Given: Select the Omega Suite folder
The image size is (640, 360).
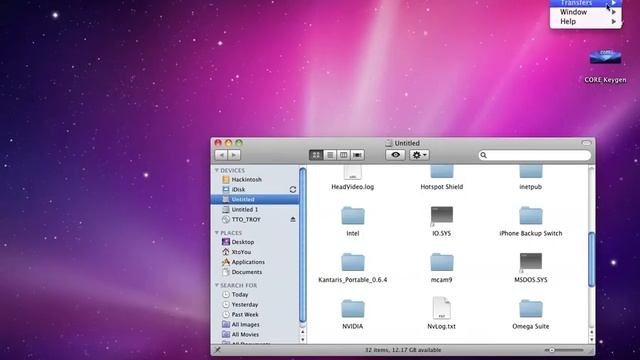Looking at the screenshot, I should point(531,314).
